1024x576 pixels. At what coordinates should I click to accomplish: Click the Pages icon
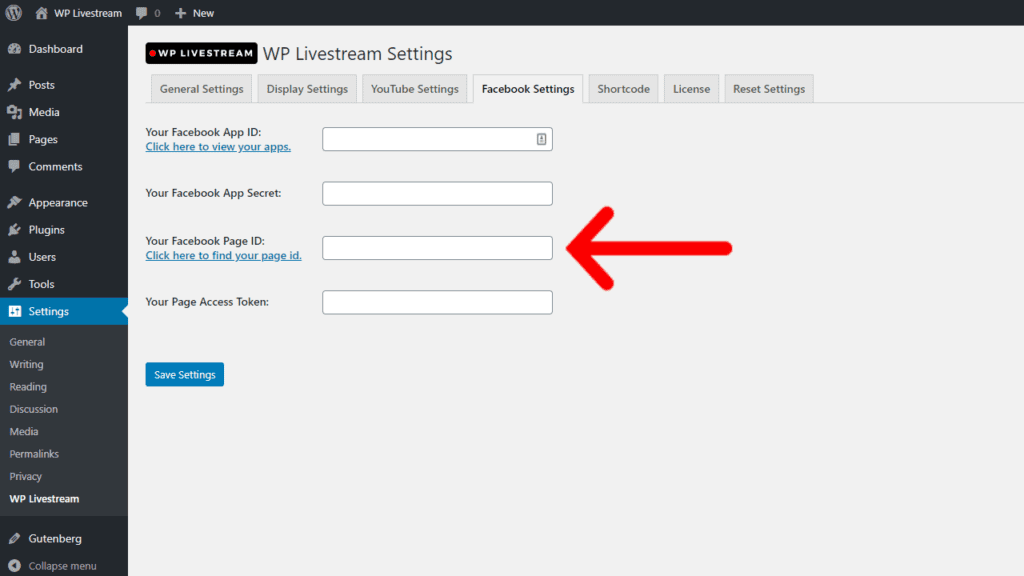[14, 139]
